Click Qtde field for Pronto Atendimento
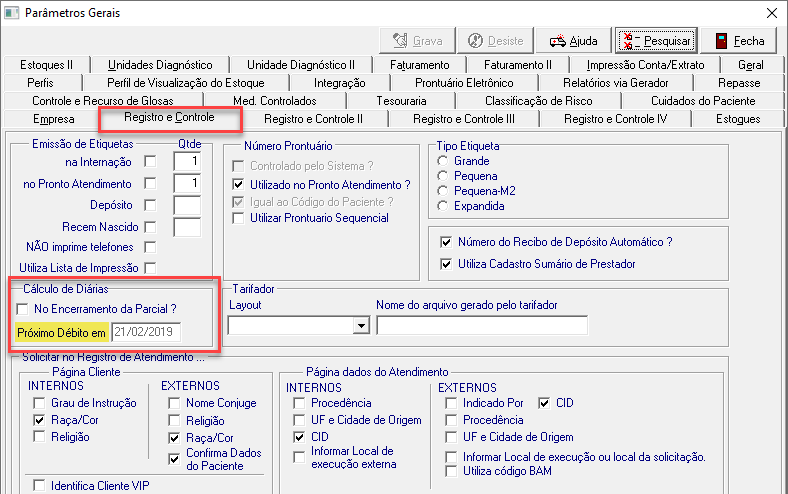The height and width of the screenshot is (494, 788). [187, 183]
